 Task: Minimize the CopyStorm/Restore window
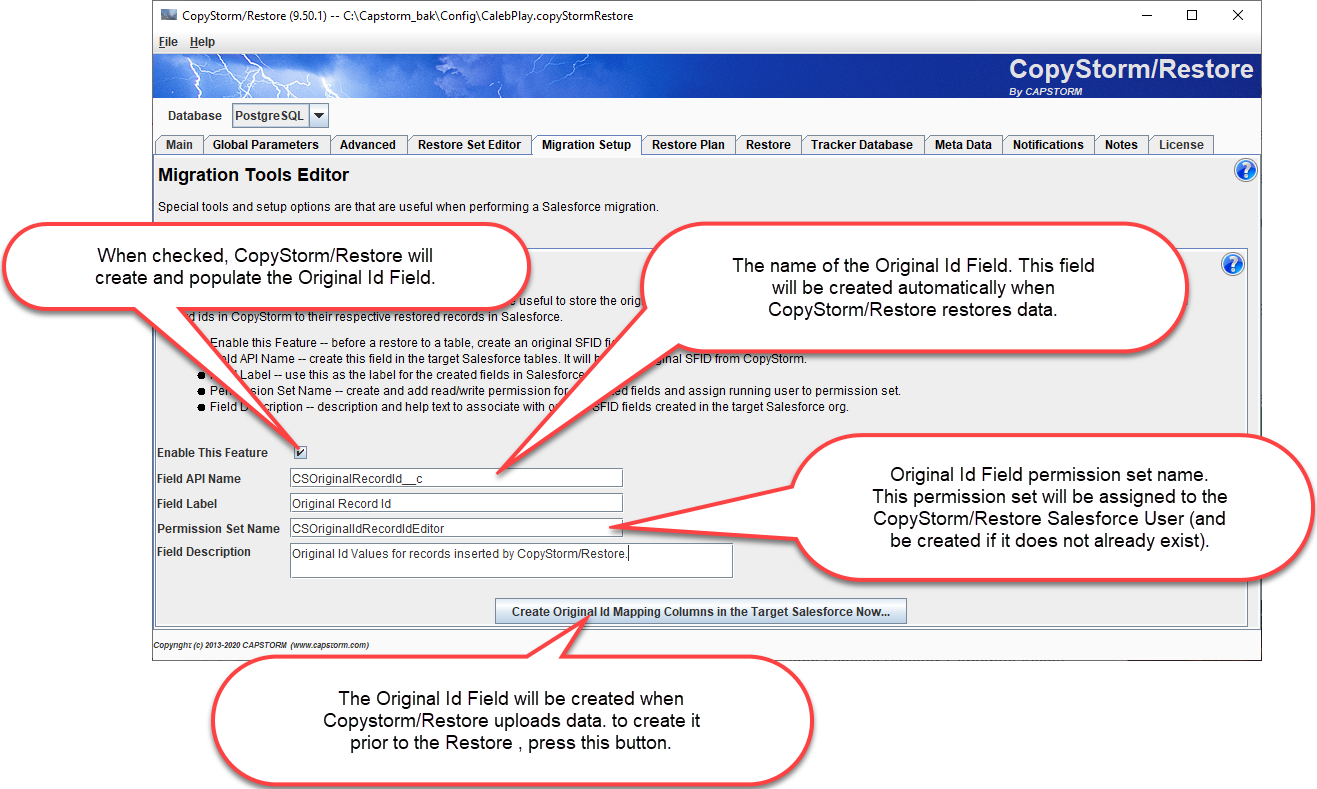pos(1146,16)
